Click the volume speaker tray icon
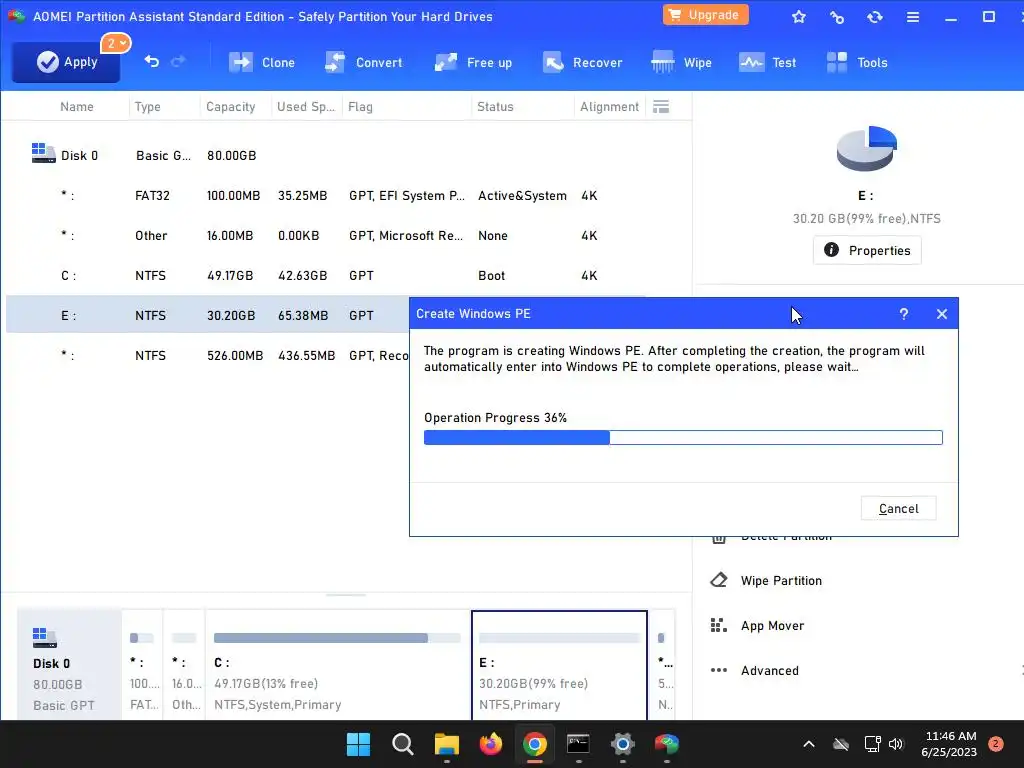 click(896, 744)
